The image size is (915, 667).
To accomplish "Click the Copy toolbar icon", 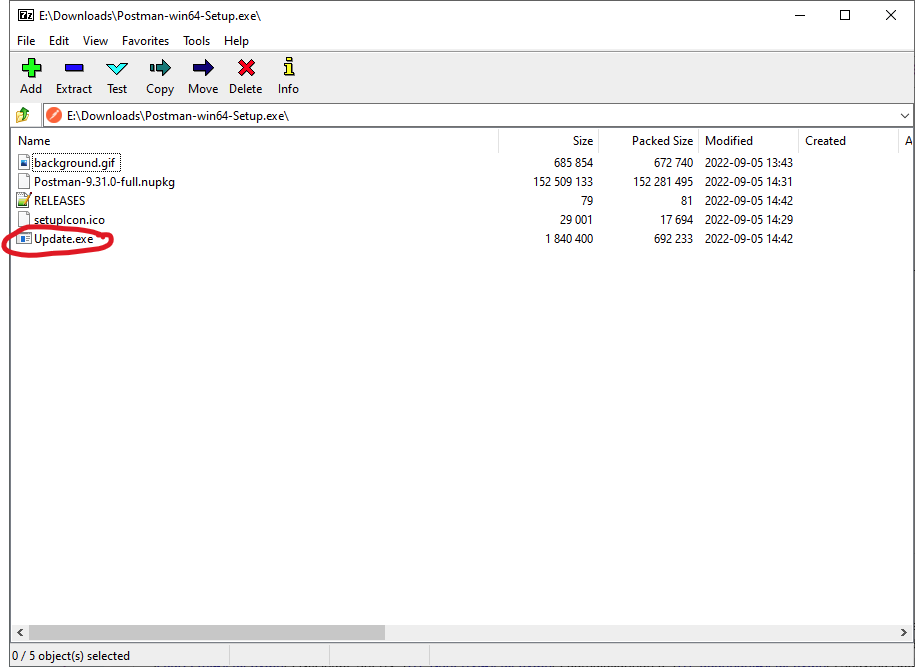I will tap(160, 68).
